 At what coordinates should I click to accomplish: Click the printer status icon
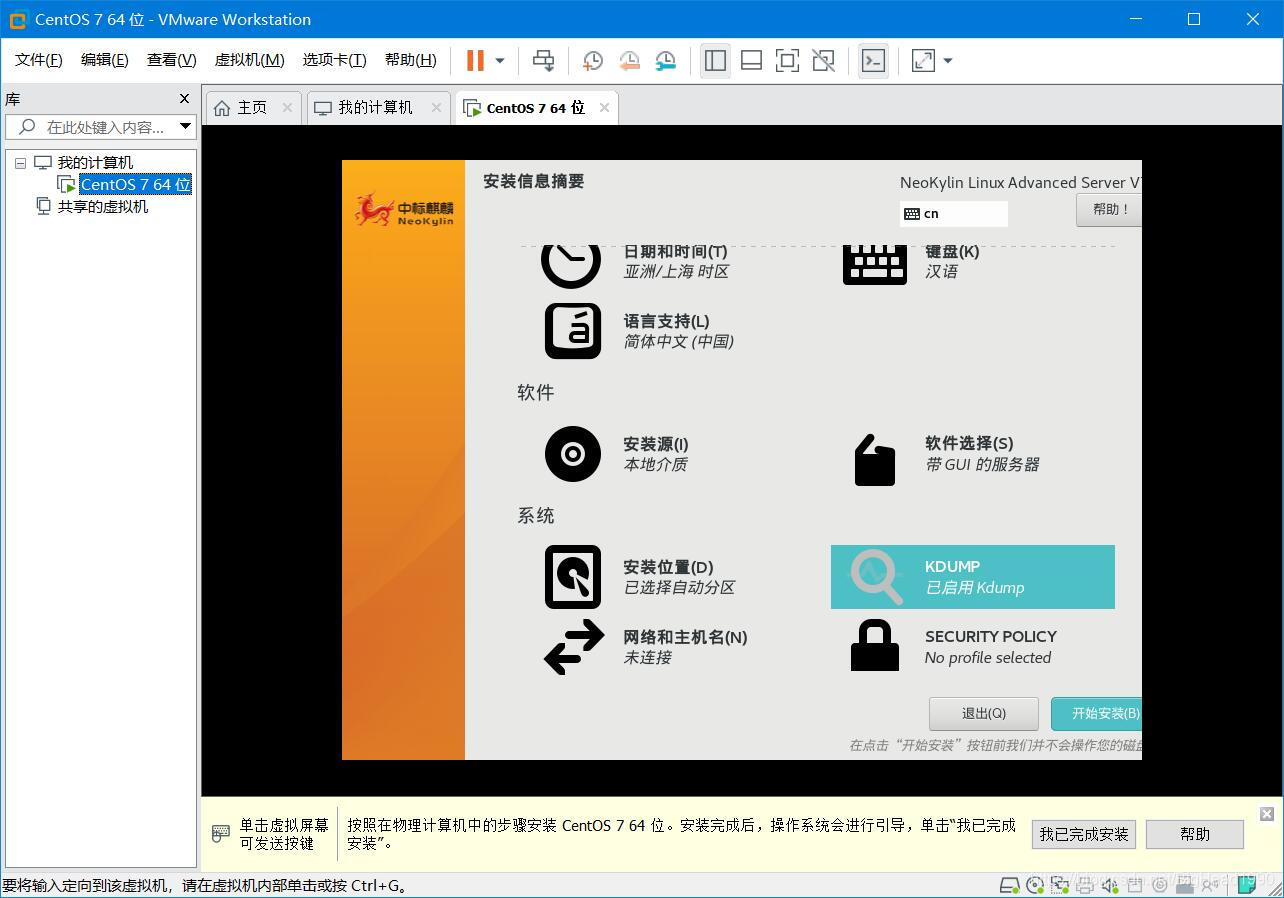click(1085, 885)
